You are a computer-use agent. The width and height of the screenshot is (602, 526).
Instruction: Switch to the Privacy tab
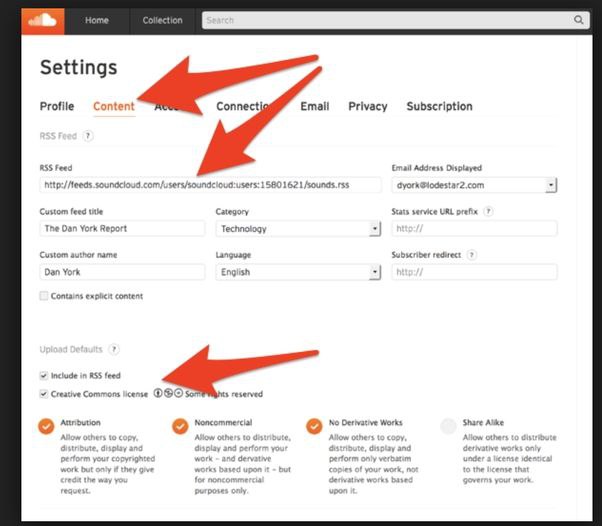pos(368,106)
